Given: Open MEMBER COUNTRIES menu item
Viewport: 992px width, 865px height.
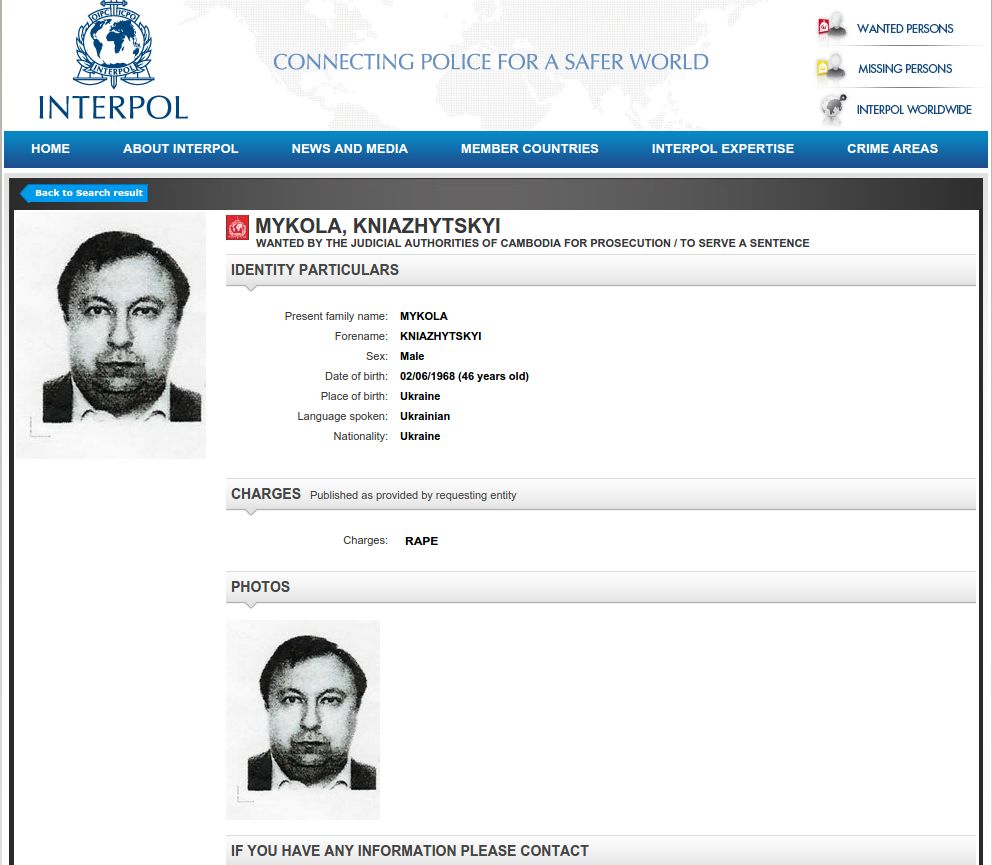Looking at the screenshot, I should (530, 149).
